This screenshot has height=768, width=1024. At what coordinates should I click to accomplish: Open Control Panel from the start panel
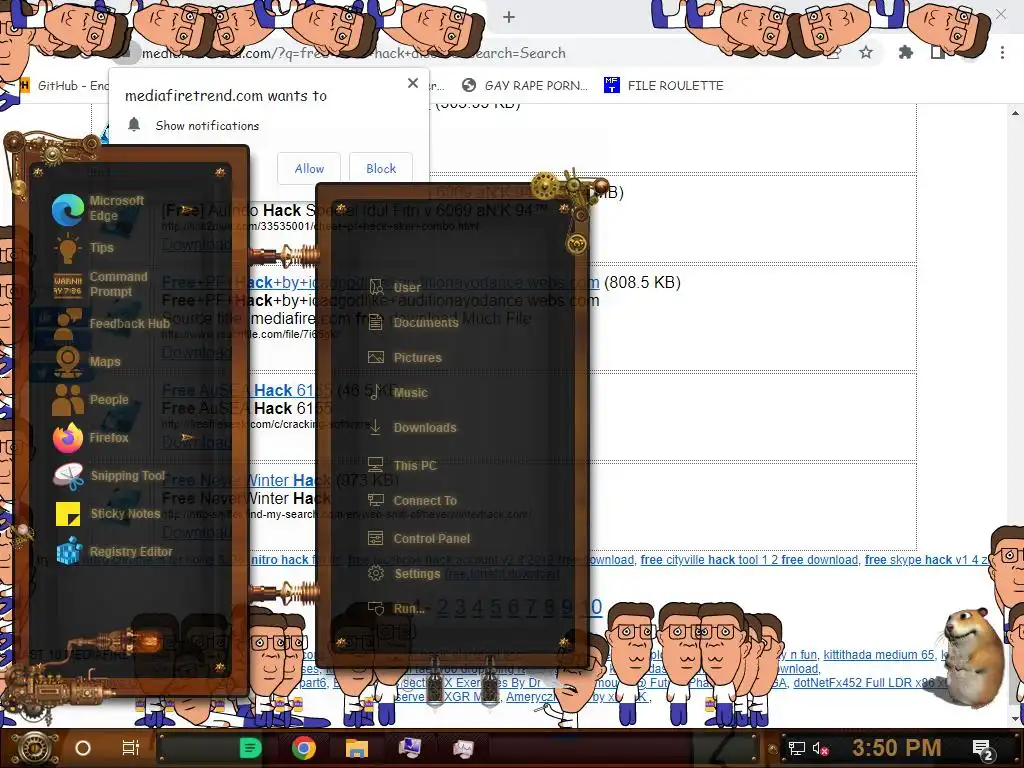419,539
